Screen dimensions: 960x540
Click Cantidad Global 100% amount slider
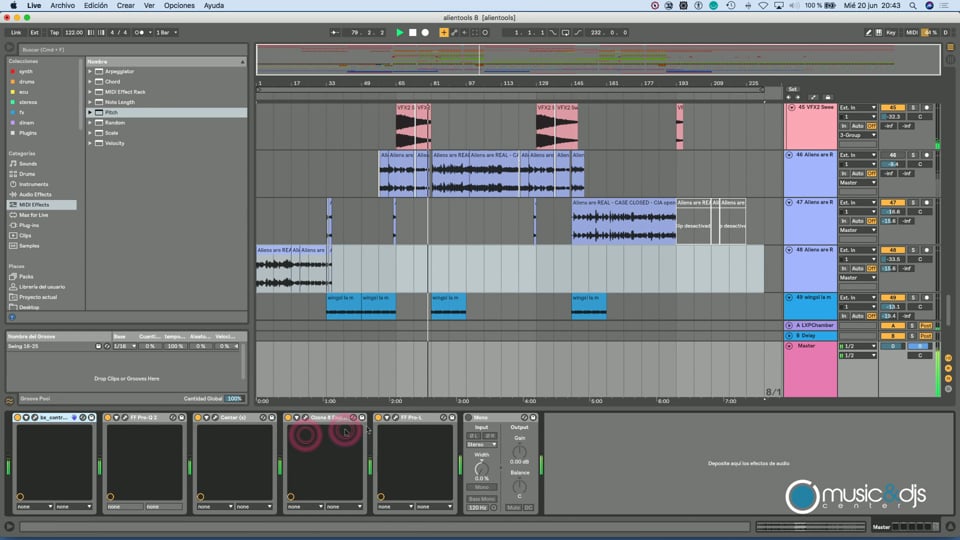[x=234, y=399]
